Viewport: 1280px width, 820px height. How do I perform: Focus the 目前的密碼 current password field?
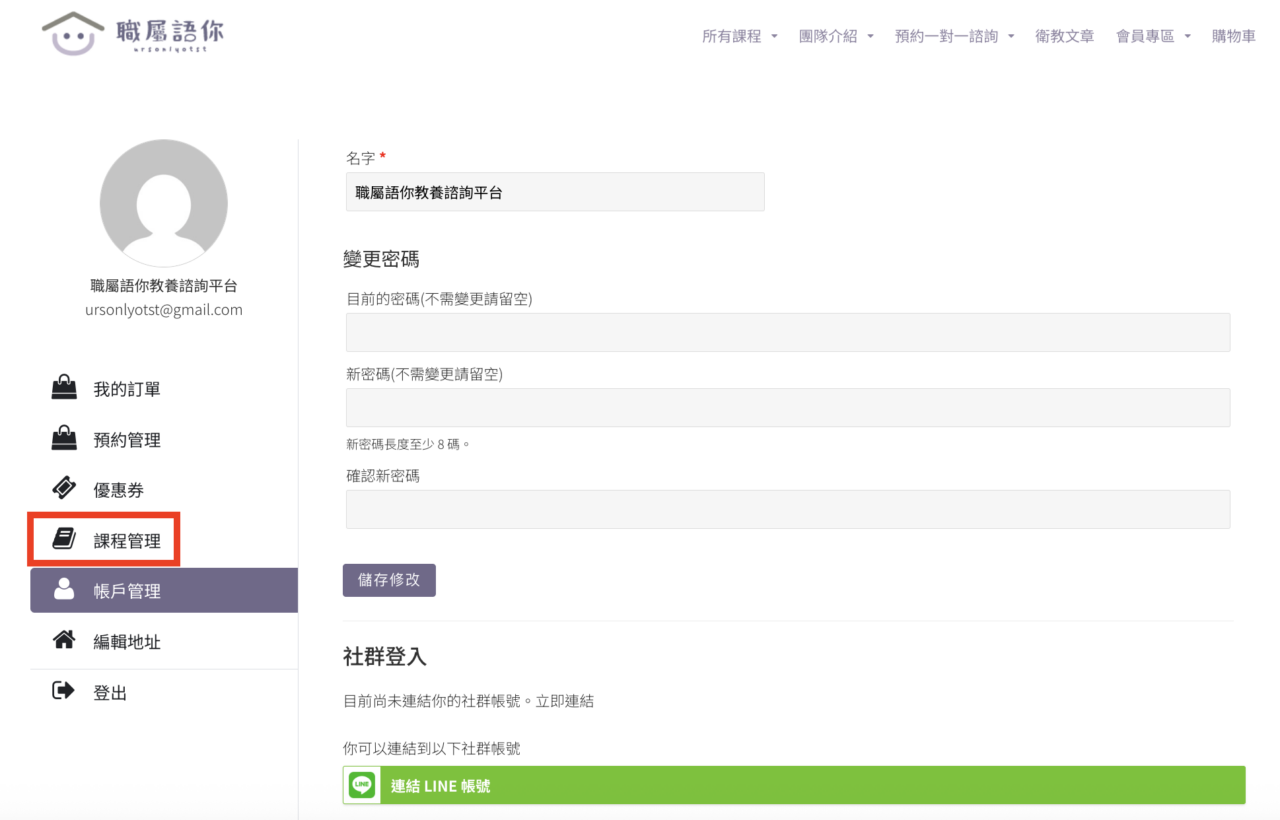coord(787,332)
